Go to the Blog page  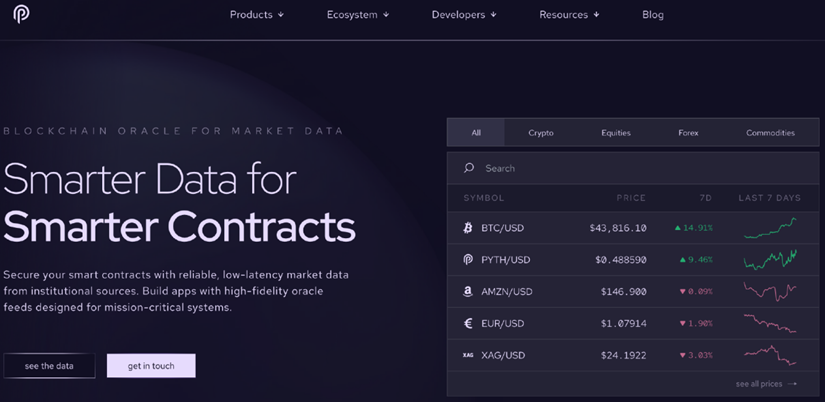652,15
